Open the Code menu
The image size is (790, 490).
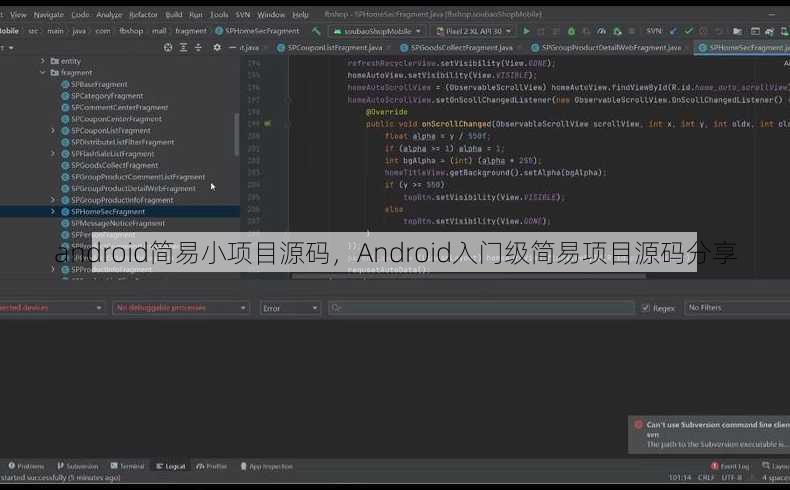click(x=80, y=15)
